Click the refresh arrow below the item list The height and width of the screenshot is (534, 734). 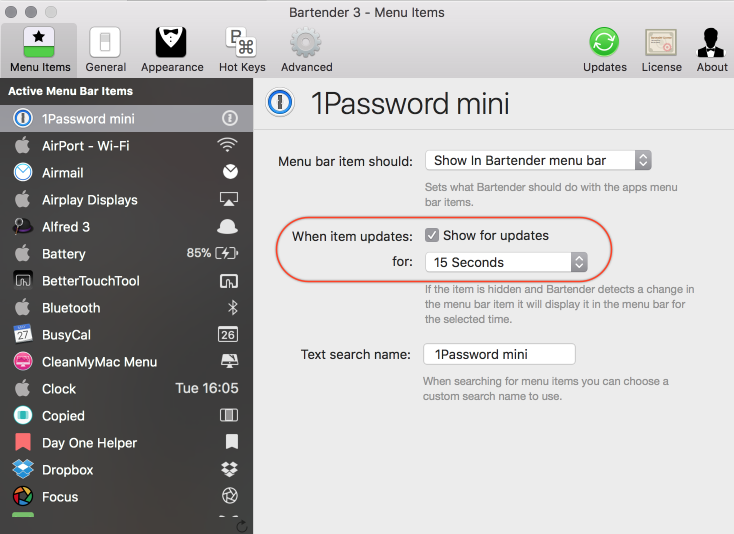242,526
